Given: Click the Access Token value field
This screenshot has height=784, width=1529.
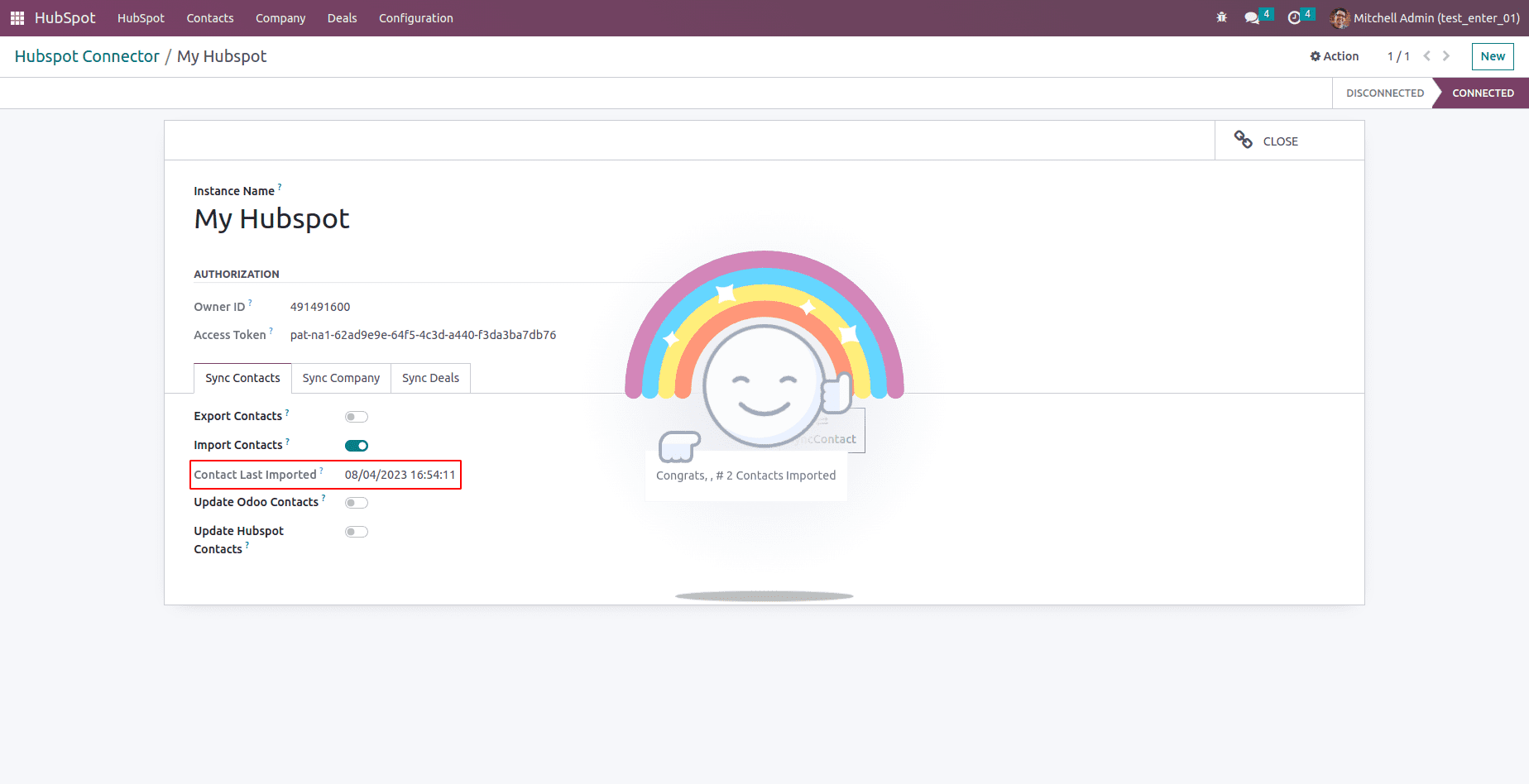Looking at the screenshot, I should pos(423,335).
